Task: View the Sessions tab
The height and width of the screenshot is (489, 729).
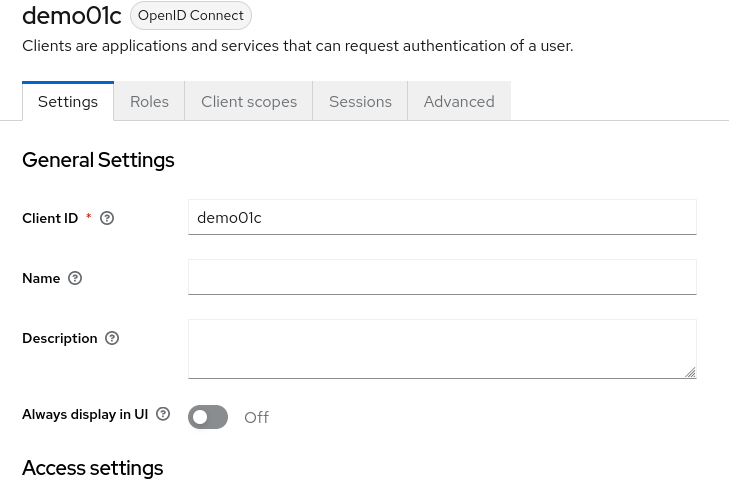Action: [x=360, y=102]
